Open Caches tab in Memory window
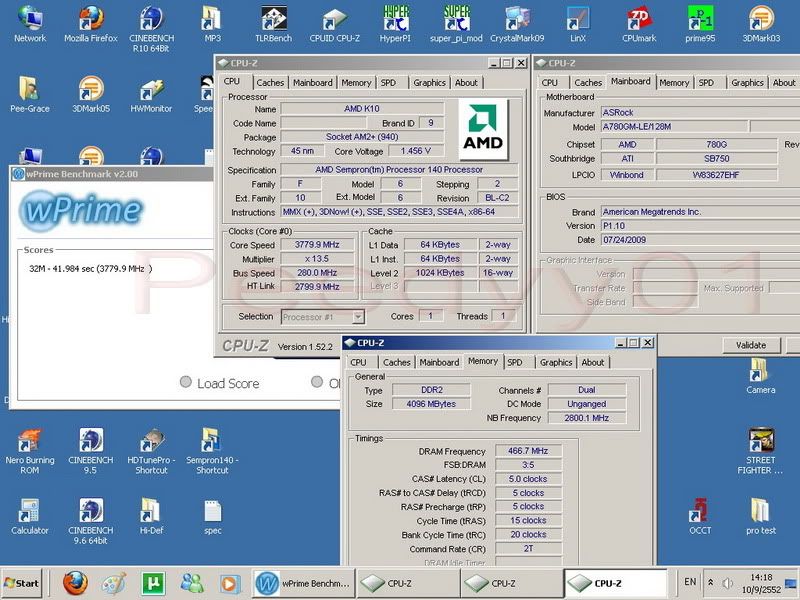Screen dimensions: 800x600 coord(396,362)
